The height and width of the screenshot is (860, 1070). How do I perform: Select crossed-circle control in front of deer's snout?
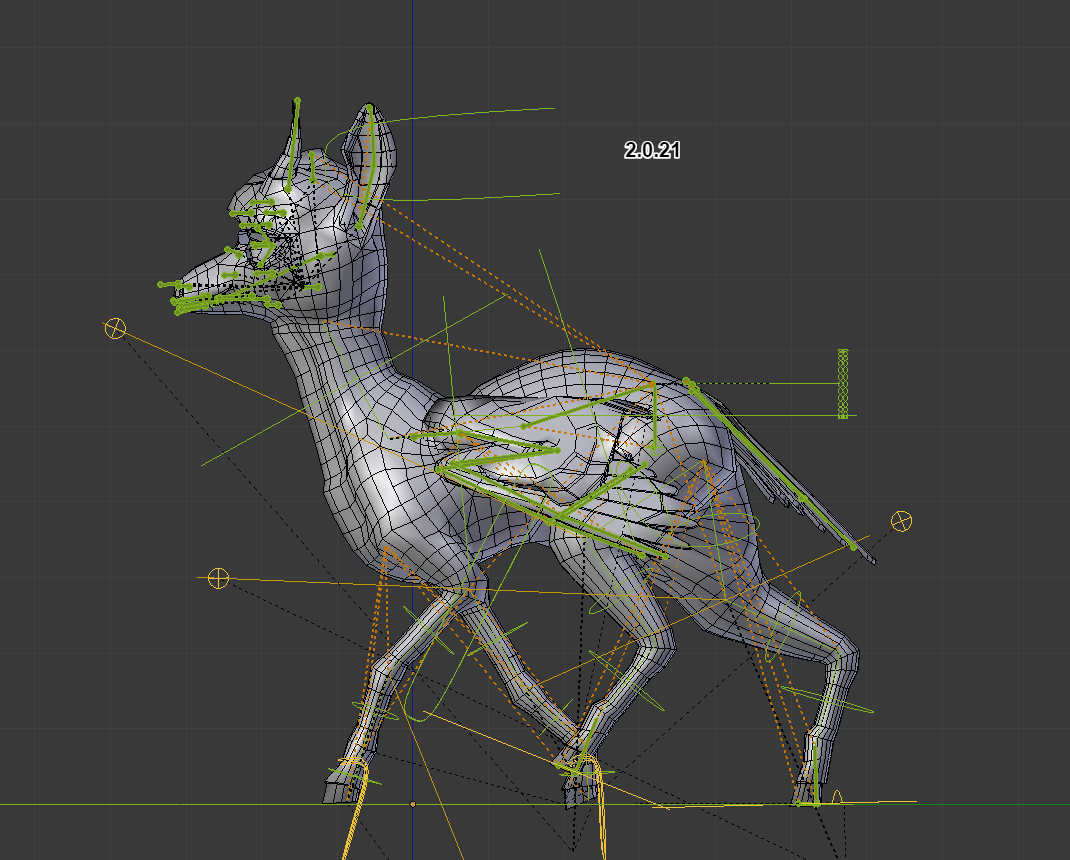115,328
